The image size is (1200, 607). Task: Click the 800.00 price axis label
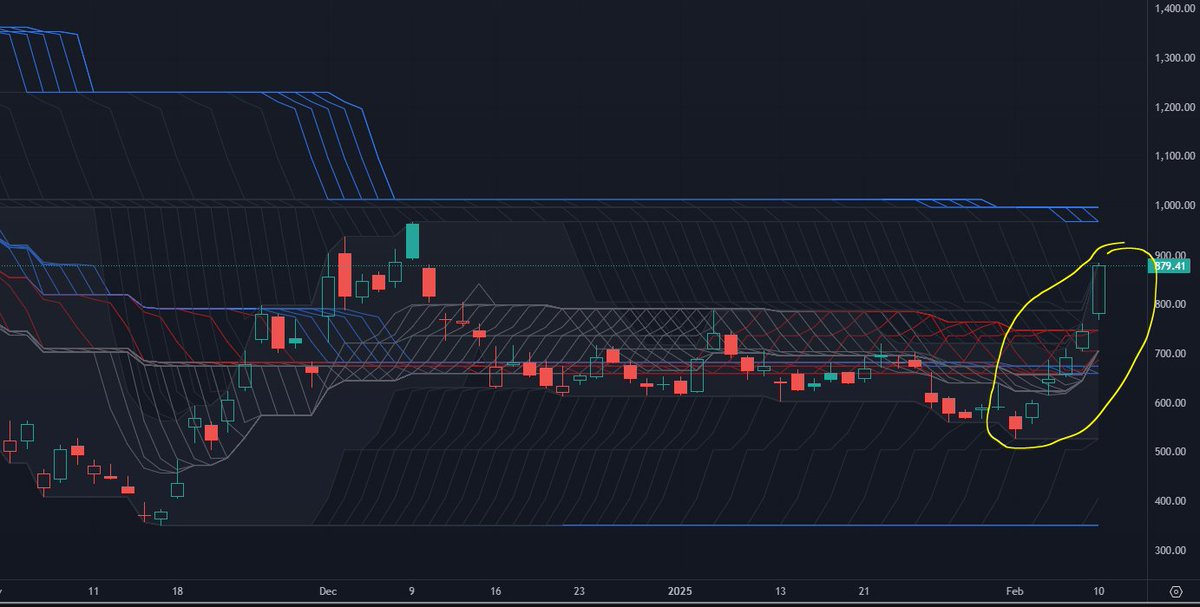pyautogui.click(x=1169, y=304)
